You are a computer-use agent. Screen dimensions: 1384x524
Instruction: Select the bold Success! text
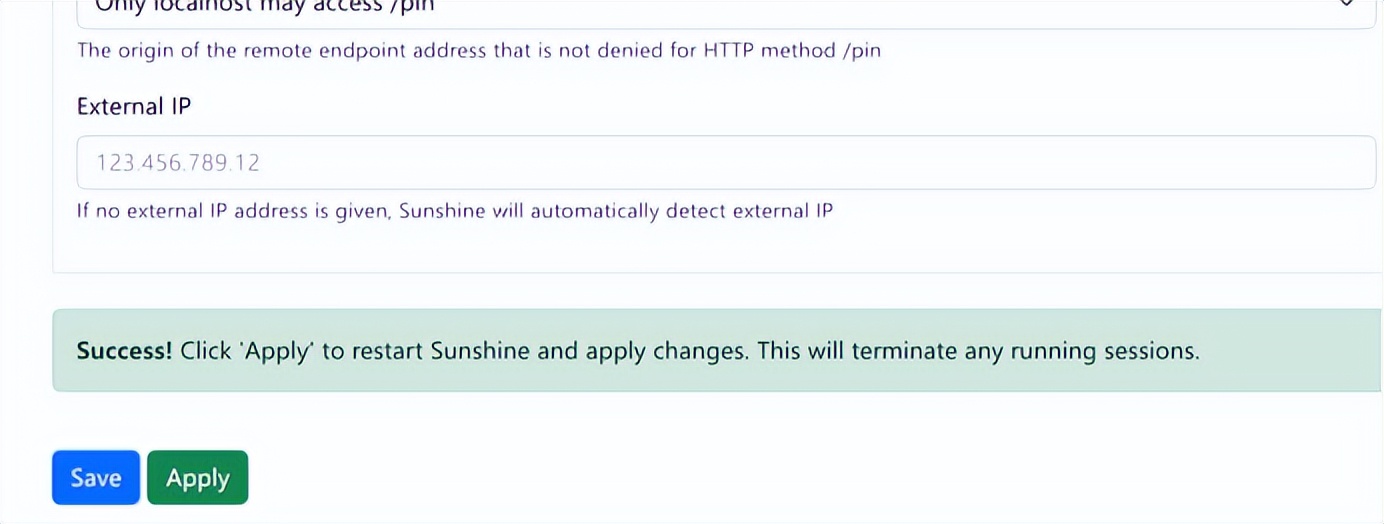coord(124,351)
